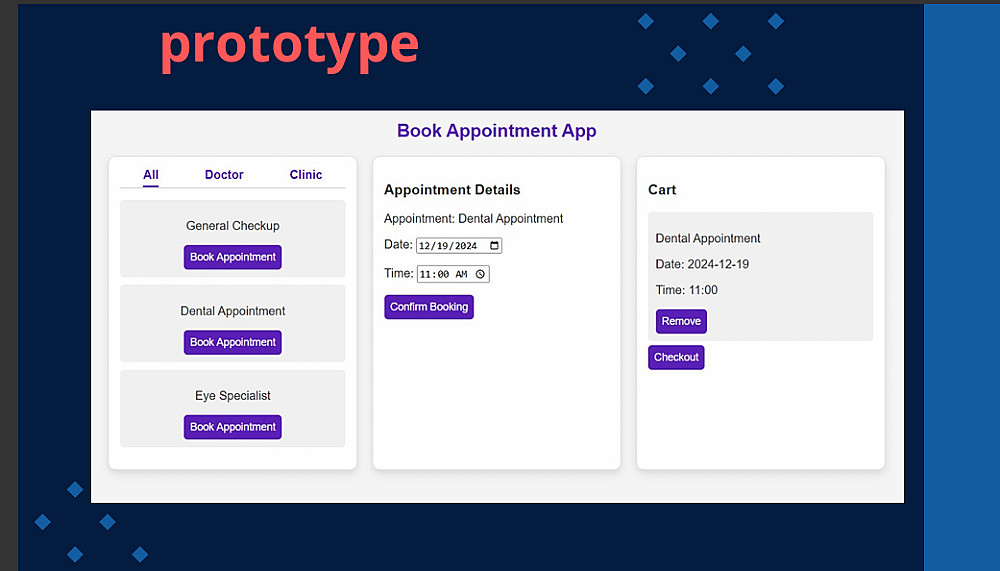Click the Appointment Details heading
1000x571 pixels.
(452, 190)
